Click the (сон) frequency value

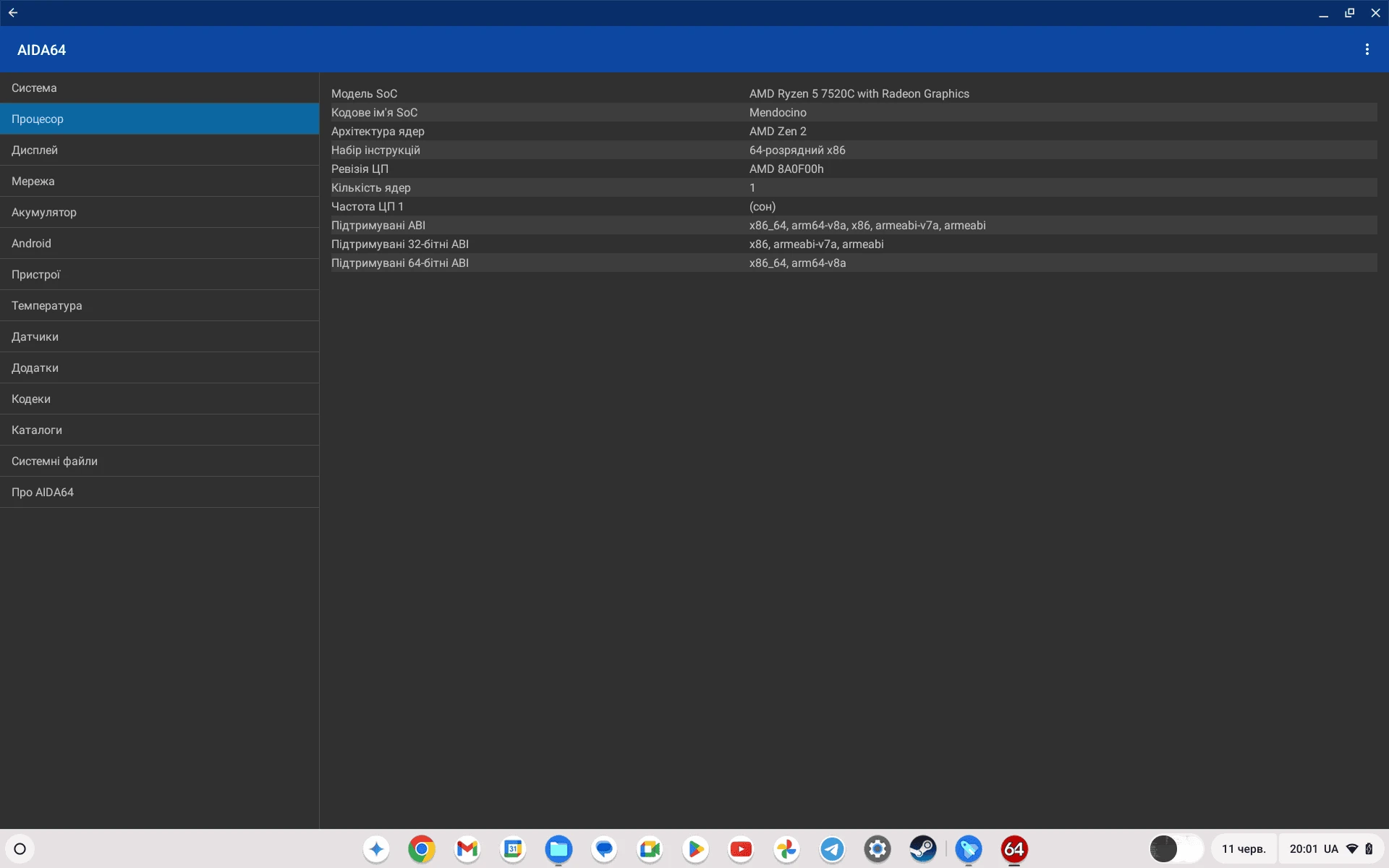tap(763, 206)
